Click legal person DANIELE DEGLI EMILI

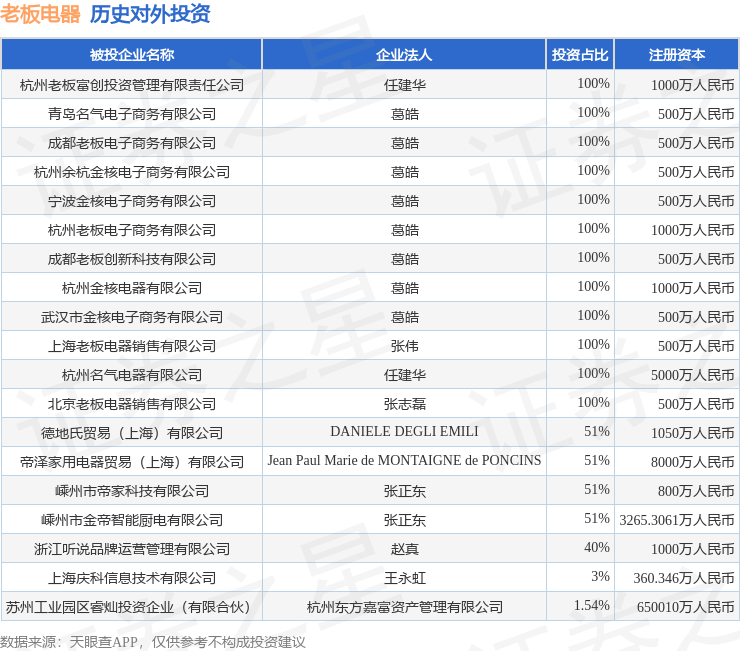404,431
